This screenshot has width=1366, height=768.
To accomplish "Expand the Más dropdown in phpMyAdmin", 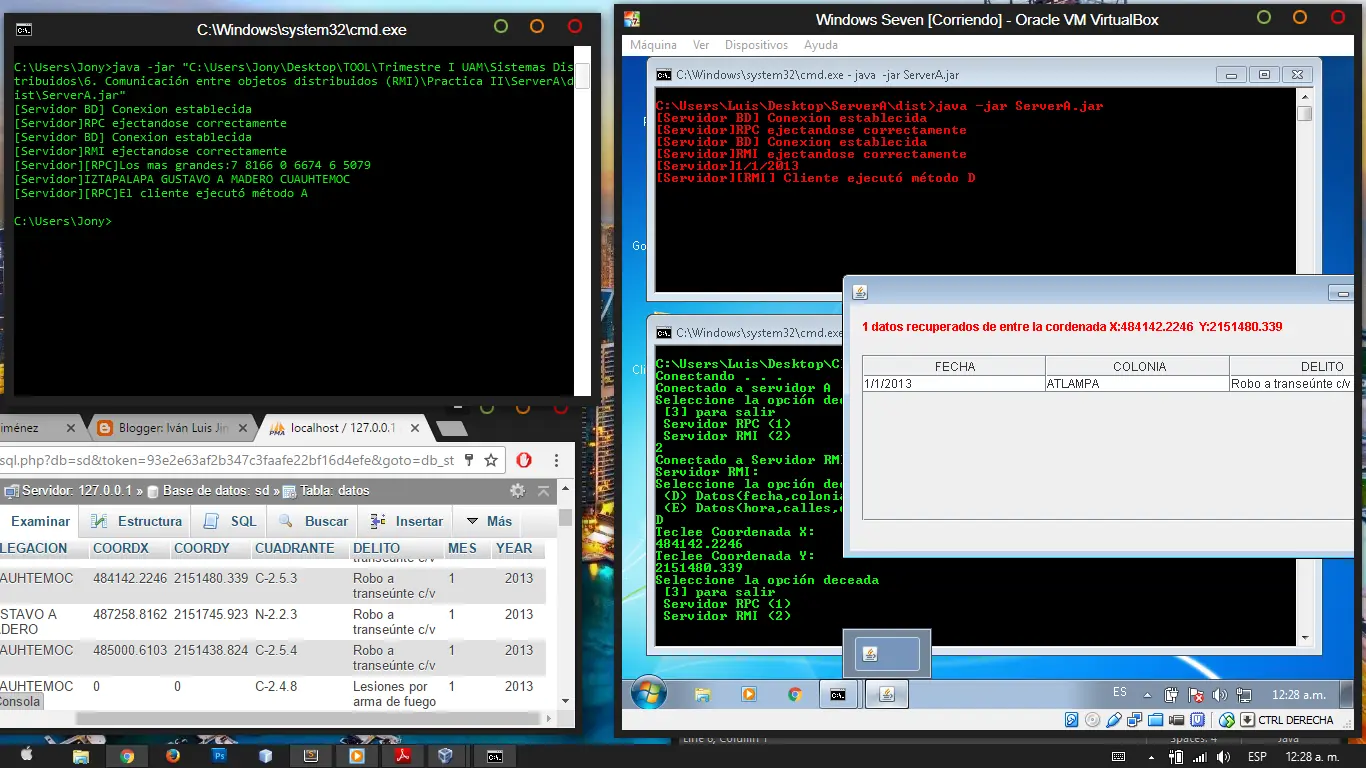I will (x=488, y=521).
